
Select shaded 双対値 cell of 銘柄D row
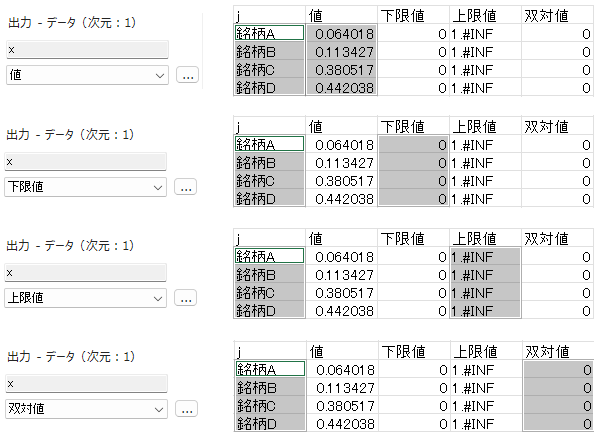click(x=558, y=423)
